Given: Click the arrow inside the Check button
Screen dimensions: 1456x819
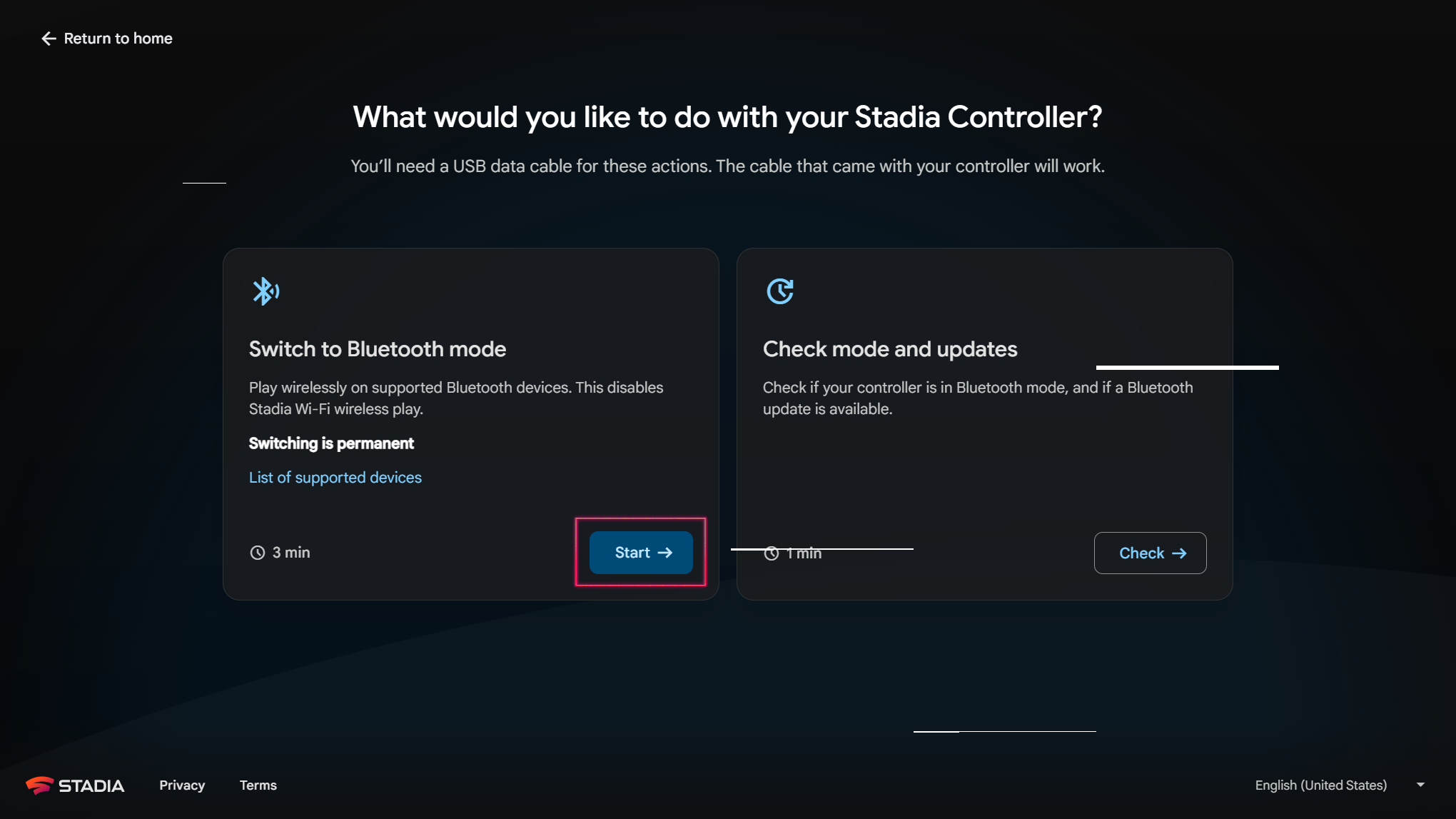Looking at the screenshot, I should (x=1179, y=553).
